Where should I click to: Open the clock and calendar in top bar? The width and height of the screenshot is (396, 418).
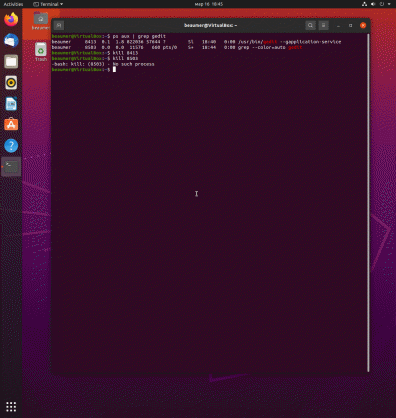coord(209,4)
